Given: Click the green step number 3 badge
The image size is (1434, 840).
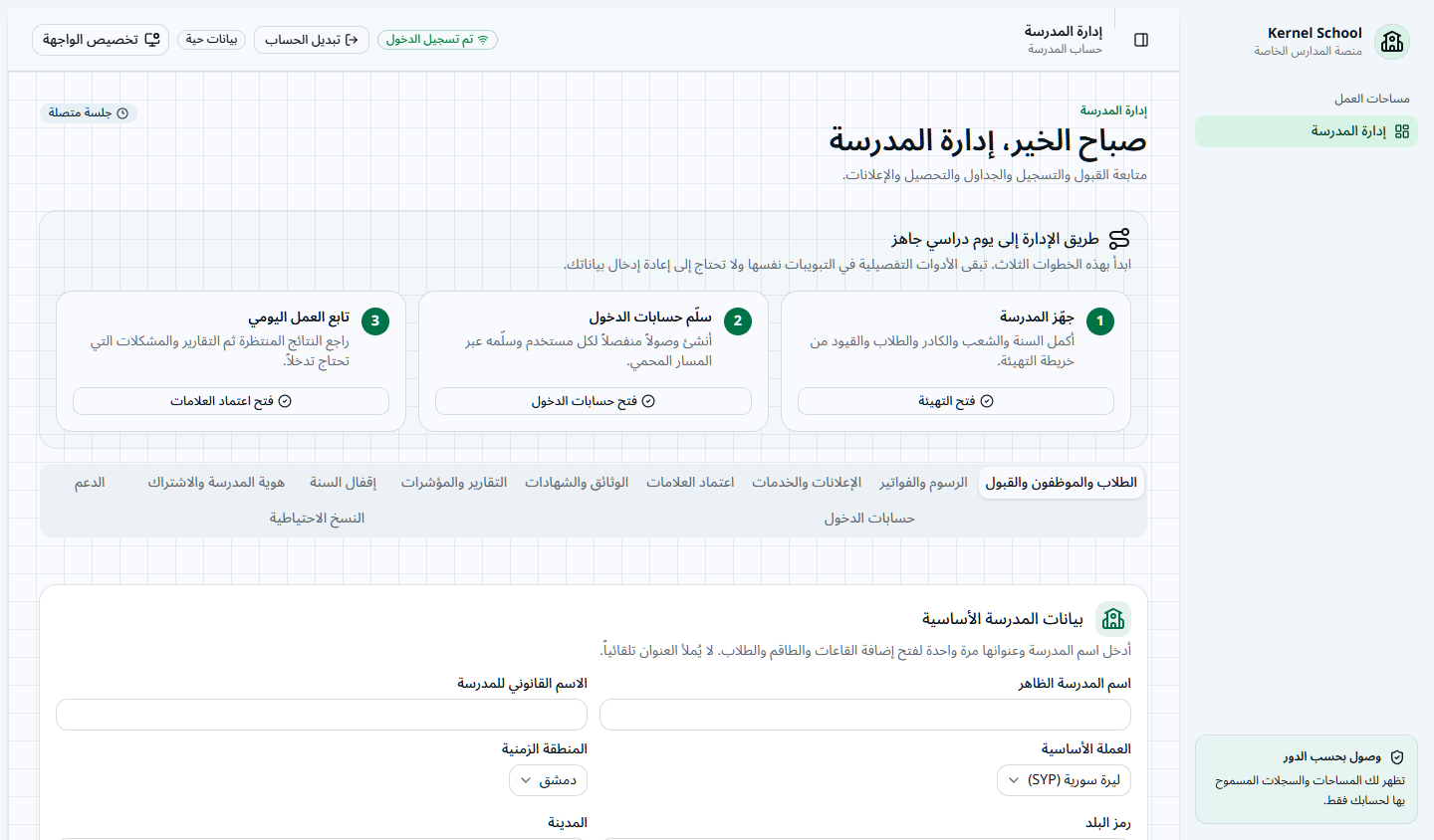Looking at the screenshot, I should click(x=375, y=321).
